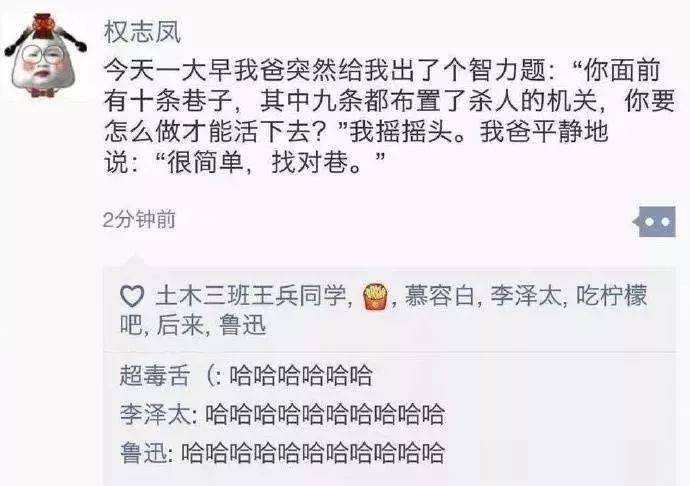Open commenter 李泽太 name in comments
The width and height of the screenshot is (690, 486).
click(x=155, y=415)
